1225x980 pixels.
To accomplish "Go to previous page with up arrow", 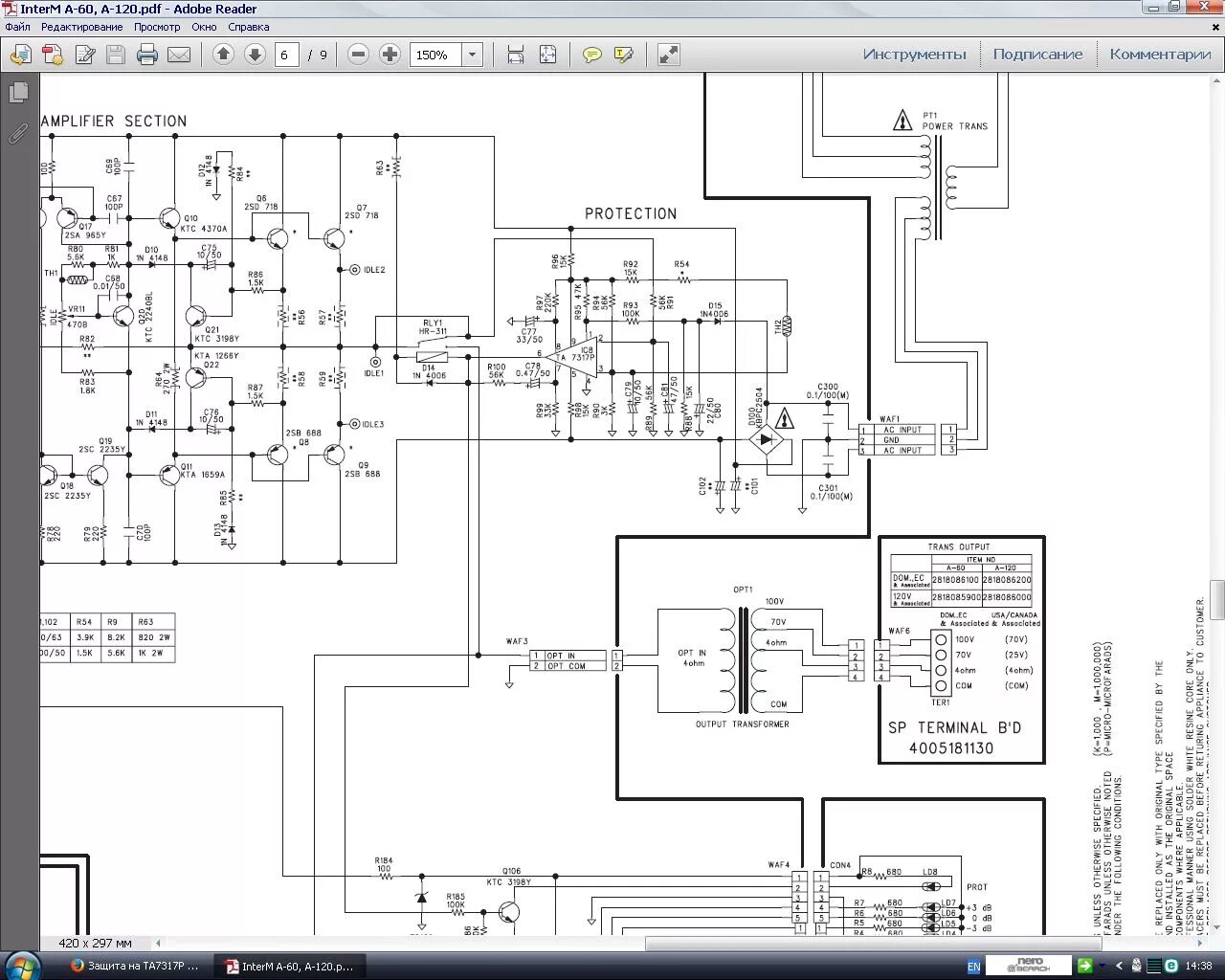I will tap(223, 55).
